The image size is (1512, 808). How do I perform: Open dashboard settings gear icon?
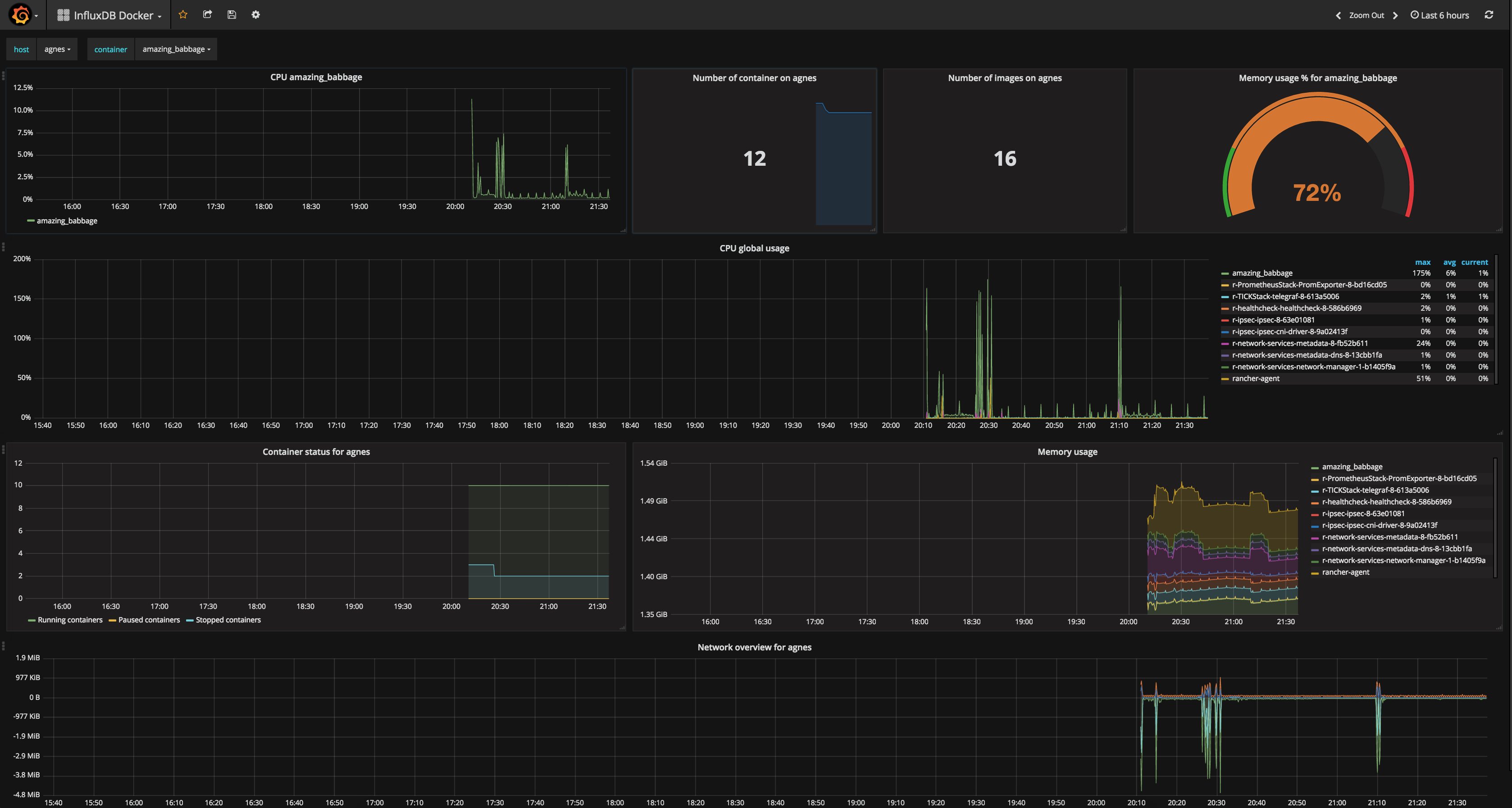pyautogui.click(x=255, y=15)
